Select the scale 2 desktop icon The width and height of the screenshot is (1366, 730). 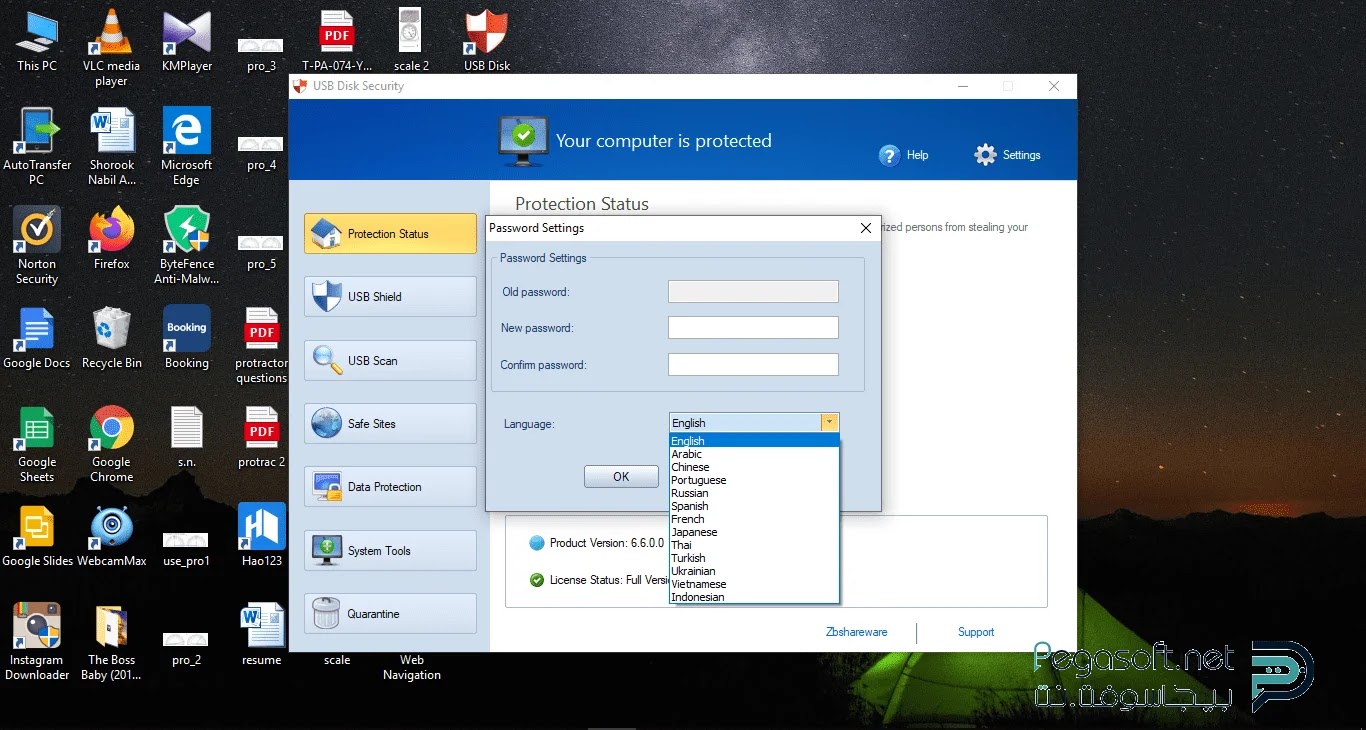[411, 40]
